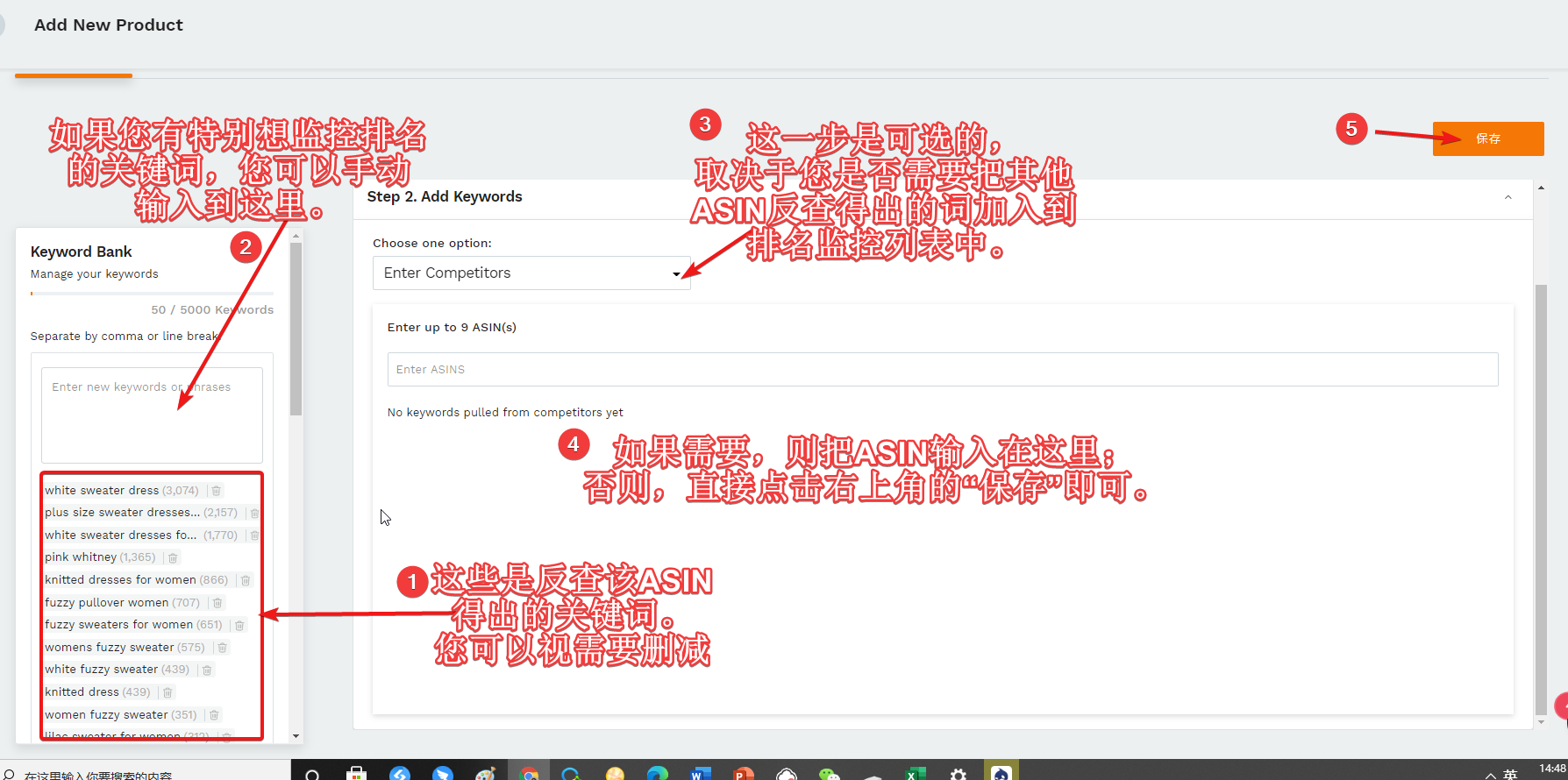Viewport: 1568px width, 780px height.
Task: Remove the 'womens fuzzy sweater' keyword
Action: (x=223, y=648)
